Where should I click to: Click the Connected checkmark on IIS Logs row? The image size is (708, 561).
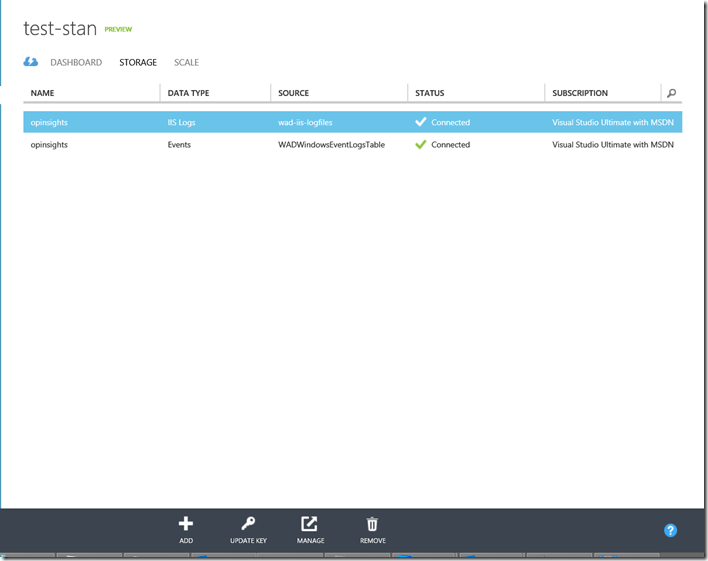pos(421,122)
